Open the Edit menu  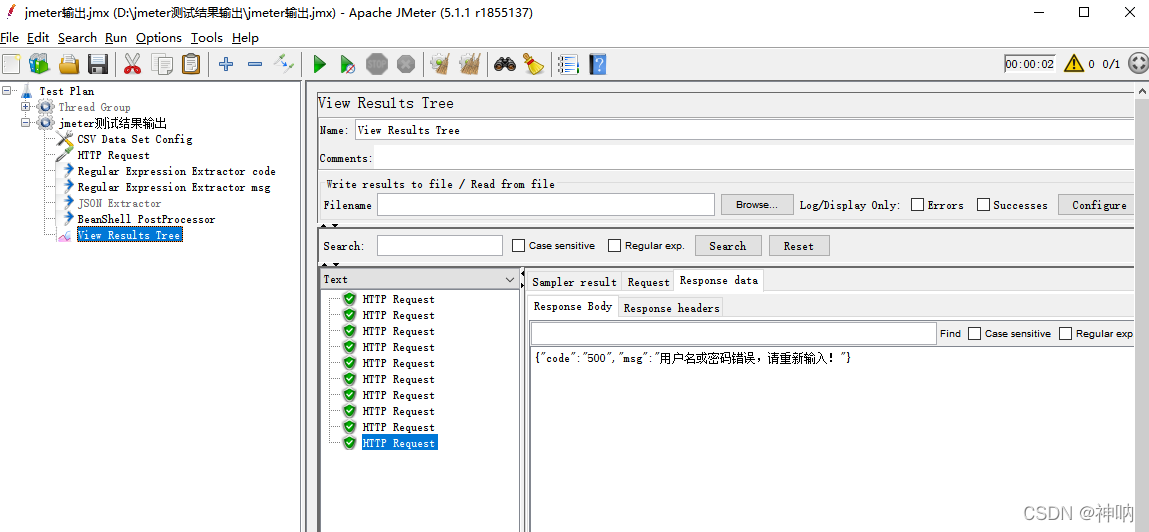[x=38, y=37]
